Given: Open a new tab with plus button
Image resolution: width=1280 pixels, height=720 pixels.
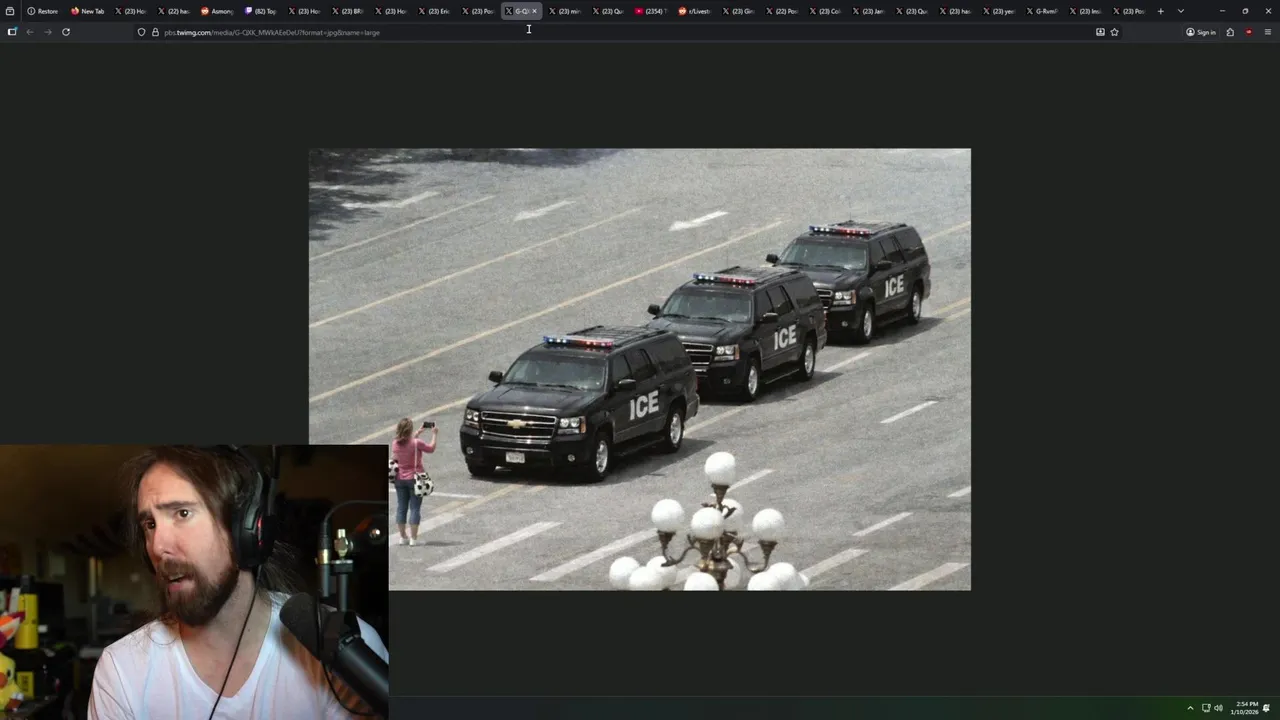Looking at the screenshot, I should (1160, 11).
